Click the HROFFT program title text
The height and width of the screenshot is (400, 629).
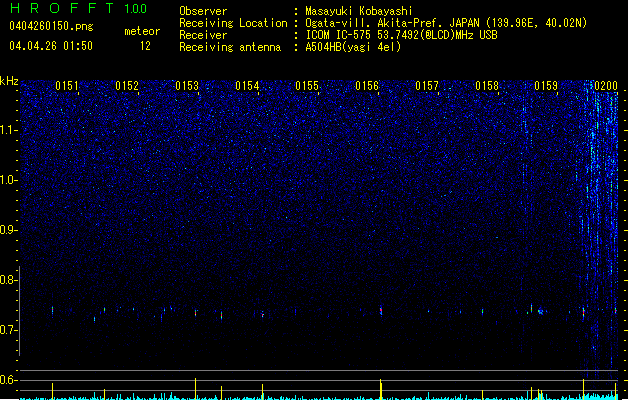(62, 8)
